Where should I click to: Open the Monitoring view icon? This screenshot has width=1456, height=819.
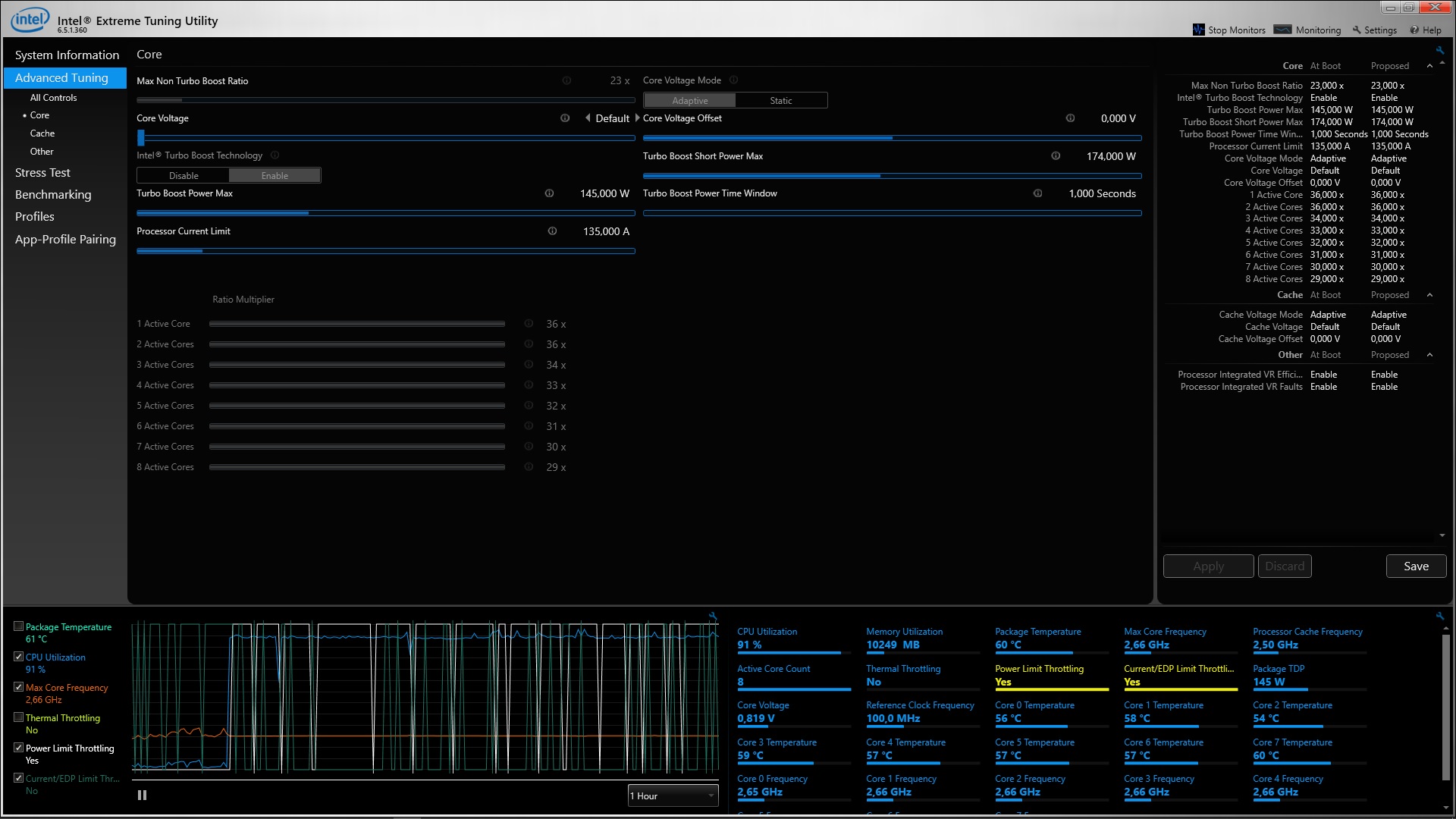pos(1282,30)
